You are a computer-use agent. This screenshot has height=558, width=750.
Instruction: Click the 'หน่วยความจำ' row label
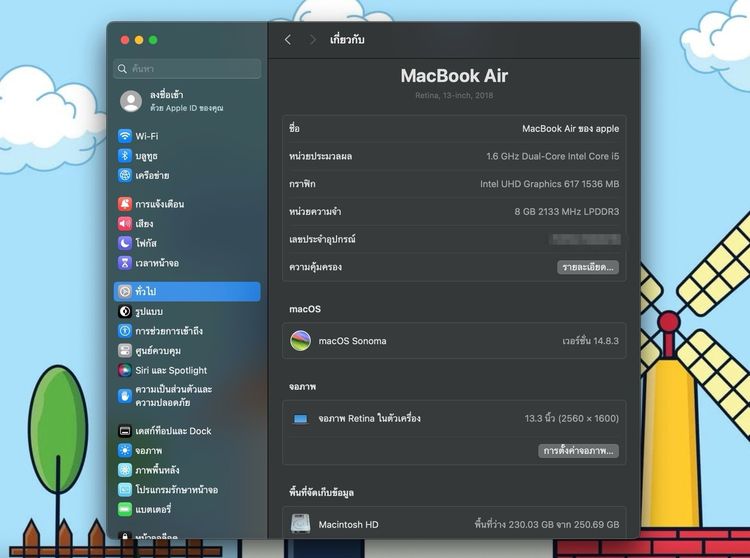(x=315, y=211)
